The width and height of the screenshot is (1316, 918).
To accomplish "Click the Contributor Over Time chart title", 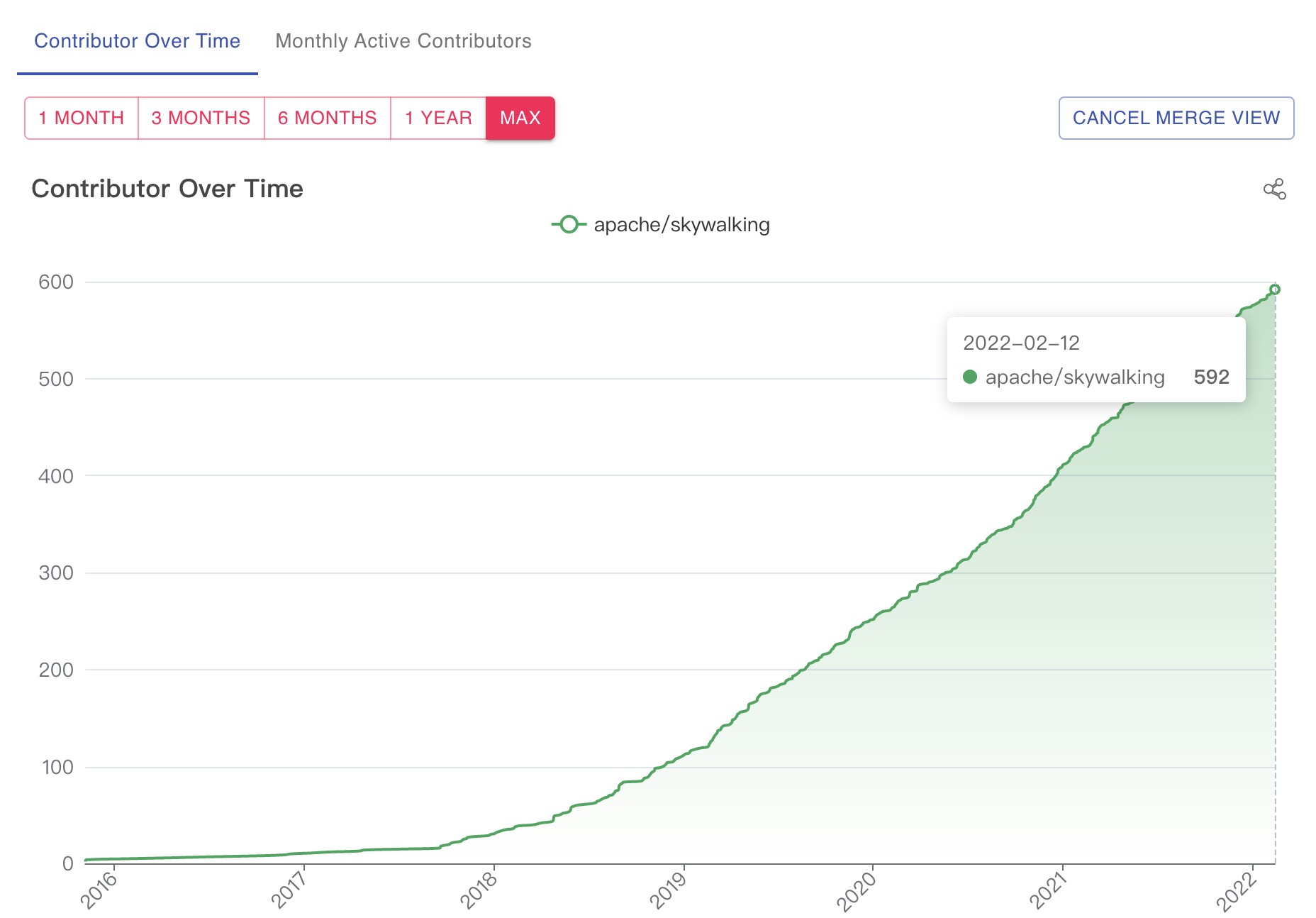I will click(x=167, y=189).
